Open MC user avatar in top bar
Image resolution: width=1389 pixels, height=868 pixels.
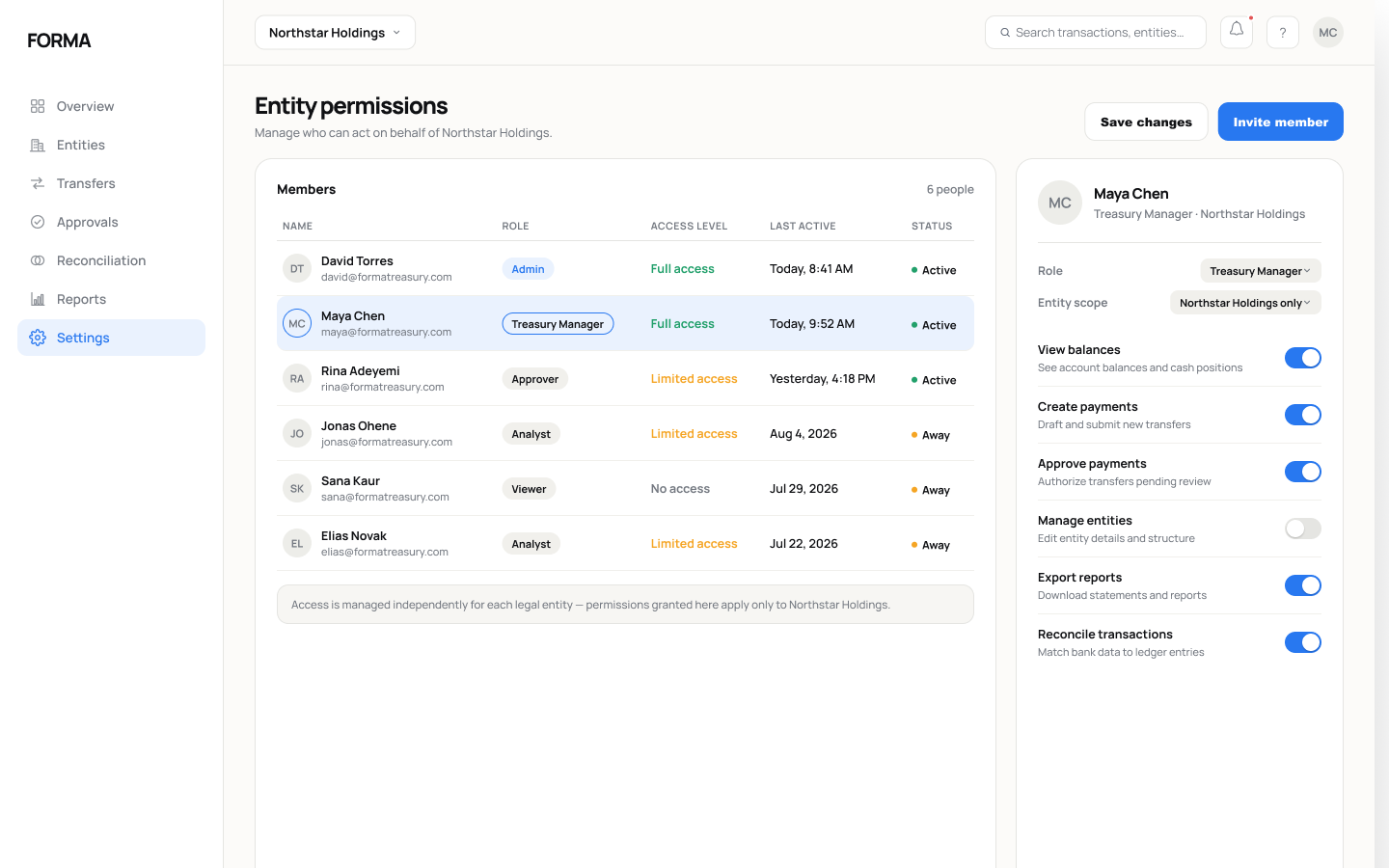click(x=1328, y=32)
